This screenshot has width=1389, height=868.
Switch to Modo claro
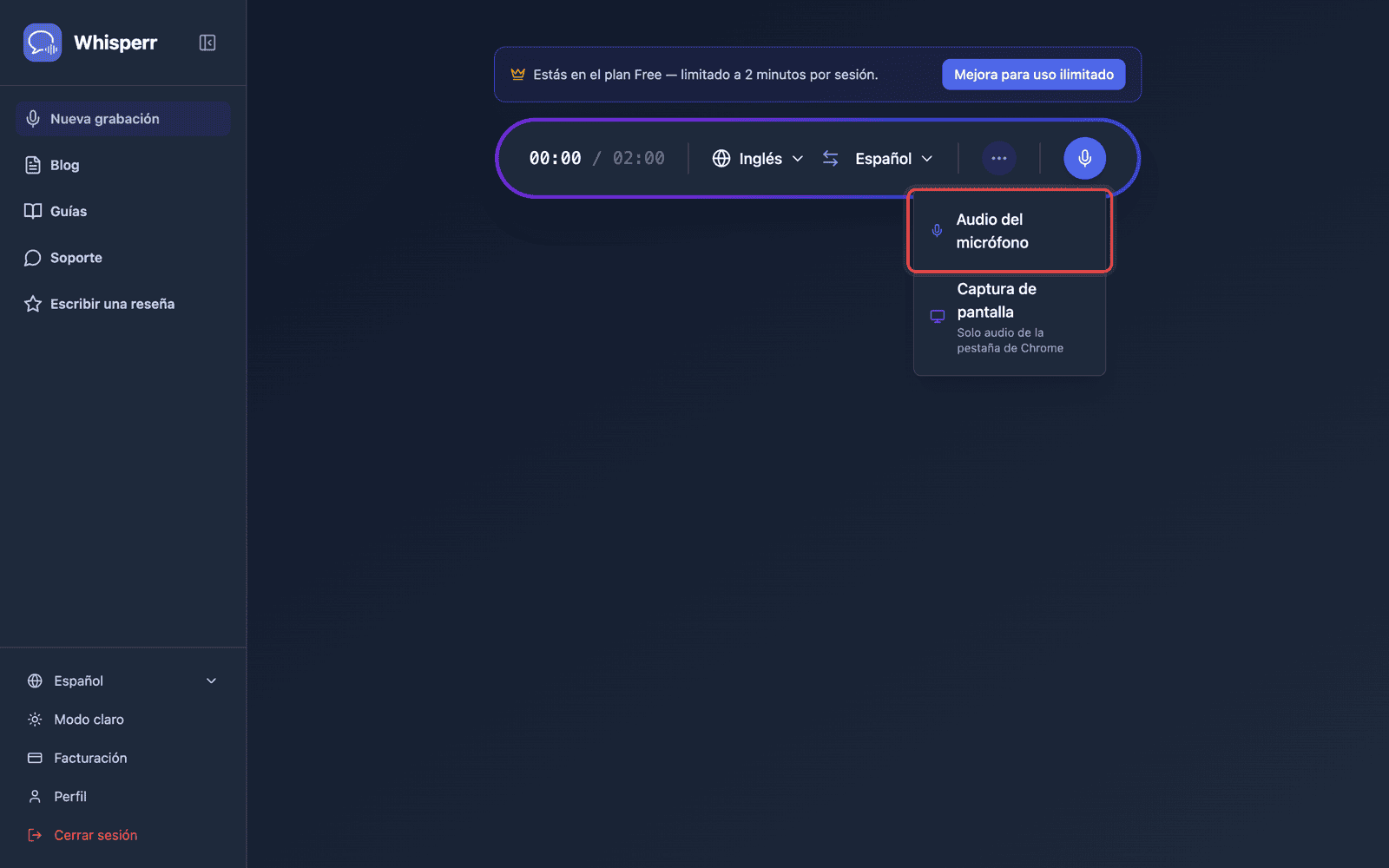(x=122, y=720)
